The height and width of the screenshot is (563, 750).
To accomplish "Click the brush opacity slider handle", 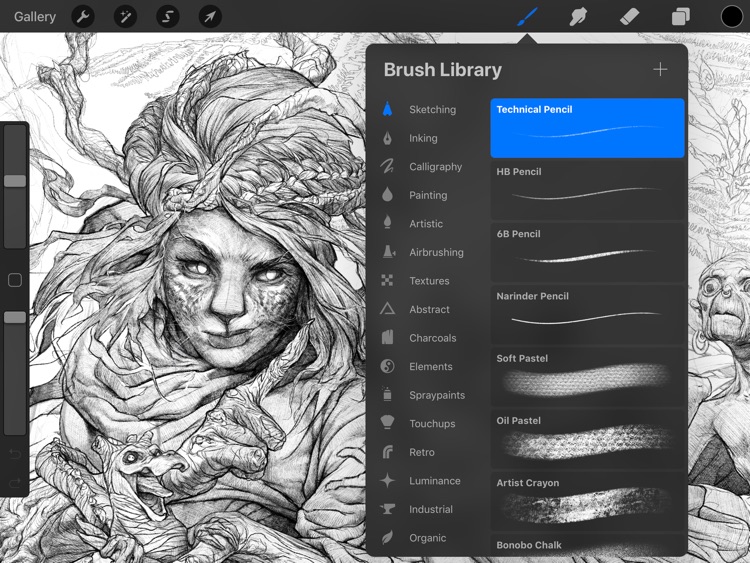I will 15,317.
